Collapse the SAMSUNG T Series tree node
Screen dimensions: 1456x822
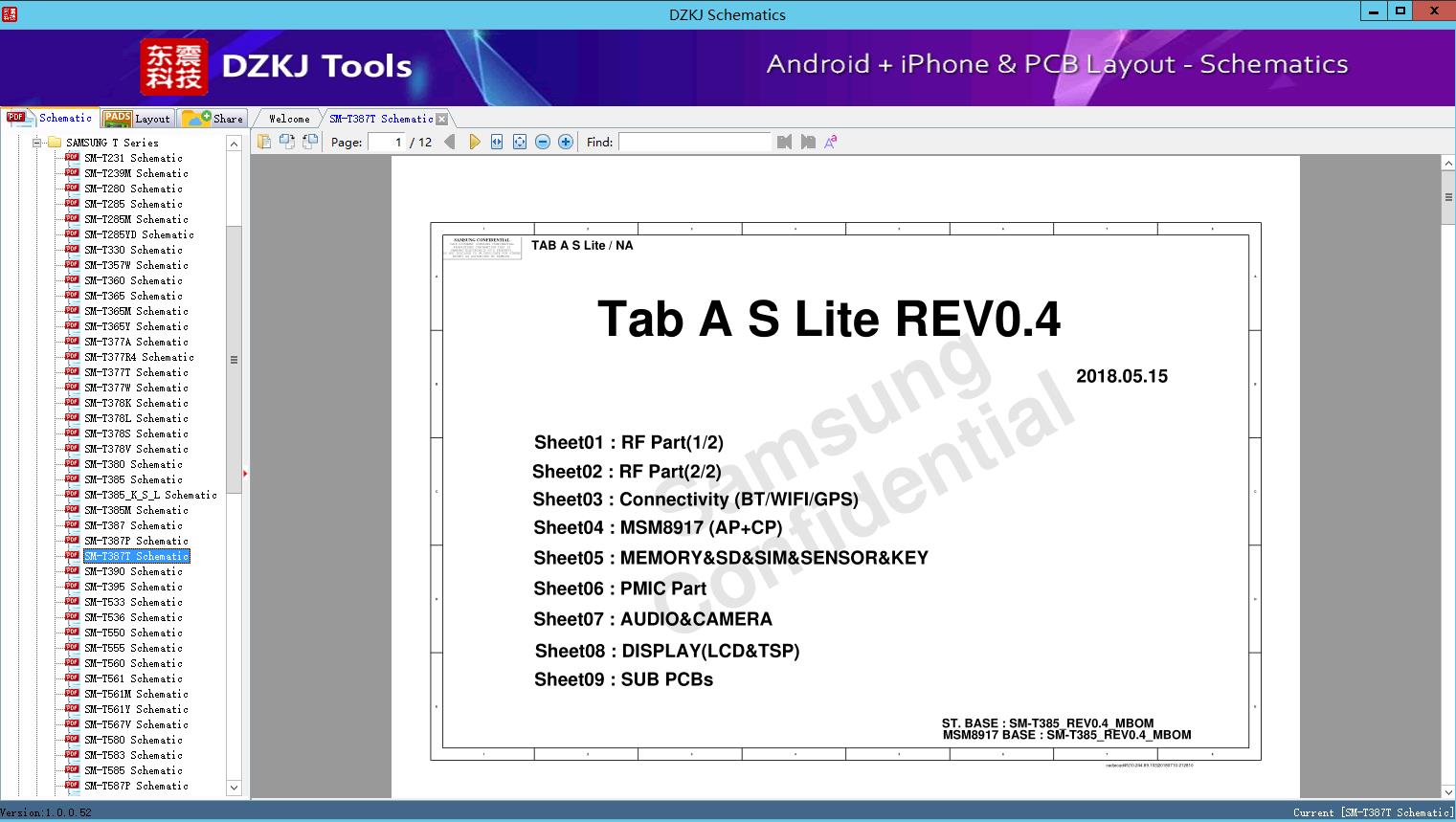pos(37,143)
